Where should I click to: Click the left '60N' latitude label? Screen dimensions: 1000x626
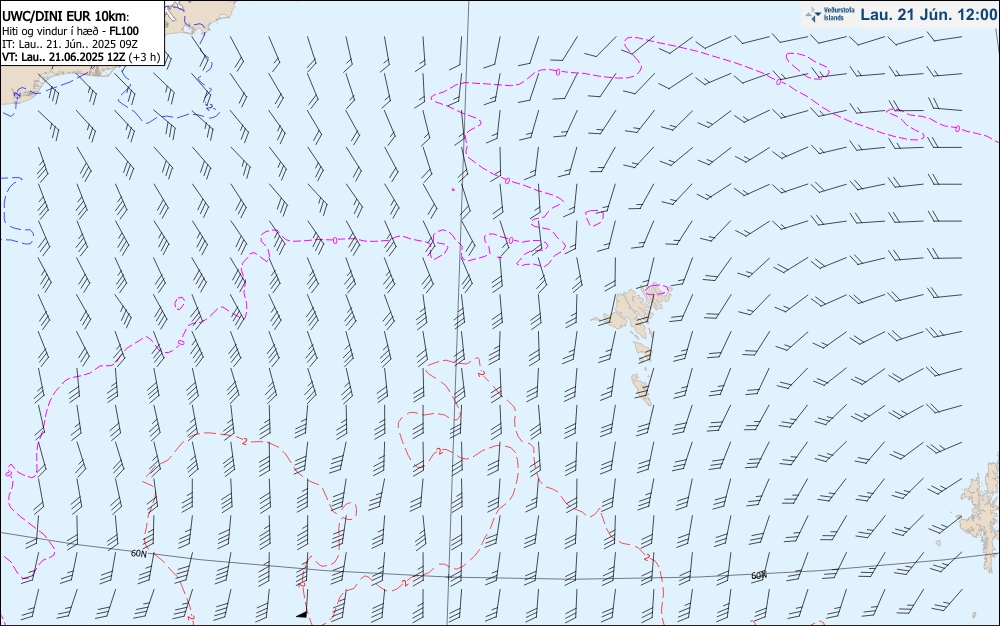(138, 553)
